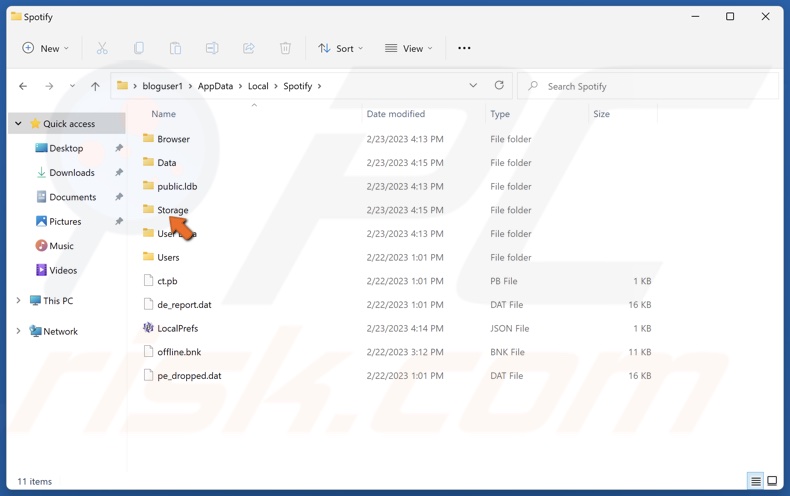This screenshot has height=496, width=790.
Task: Switch to large thumbnails view layout
Action: click(772, 481)
